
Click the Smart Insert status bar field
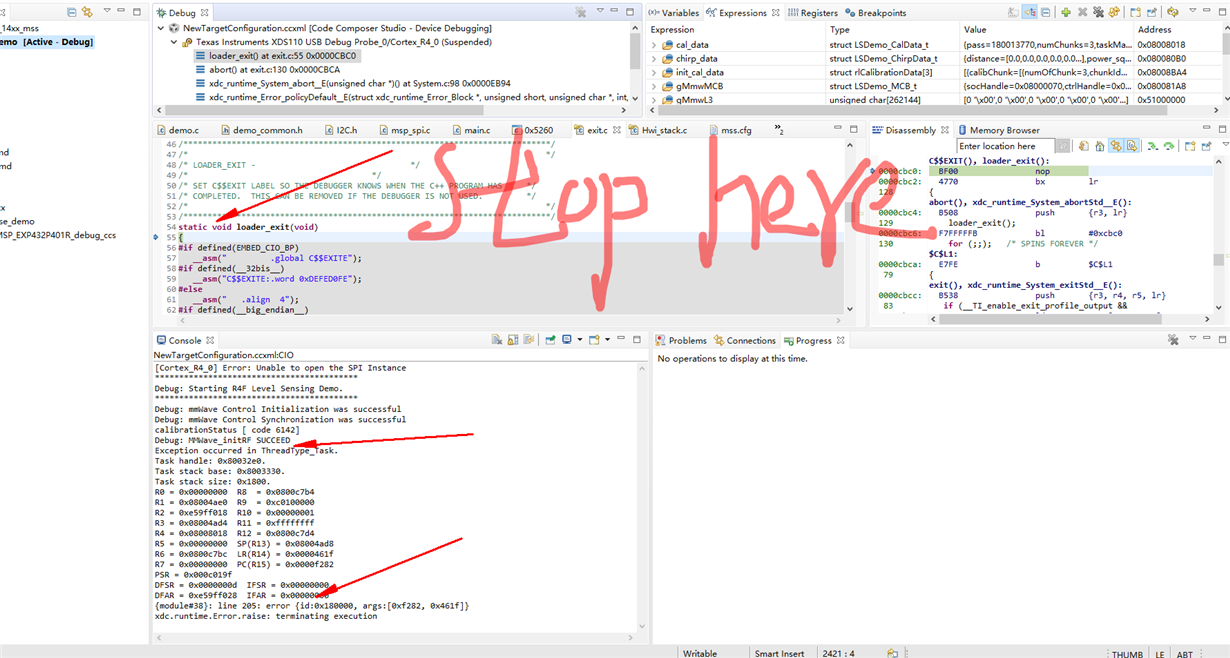pos(780,653)
